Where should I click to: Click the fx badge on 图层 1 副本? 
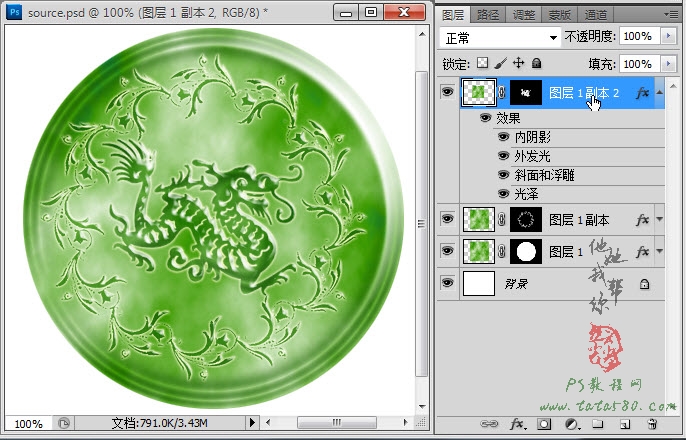642,220
